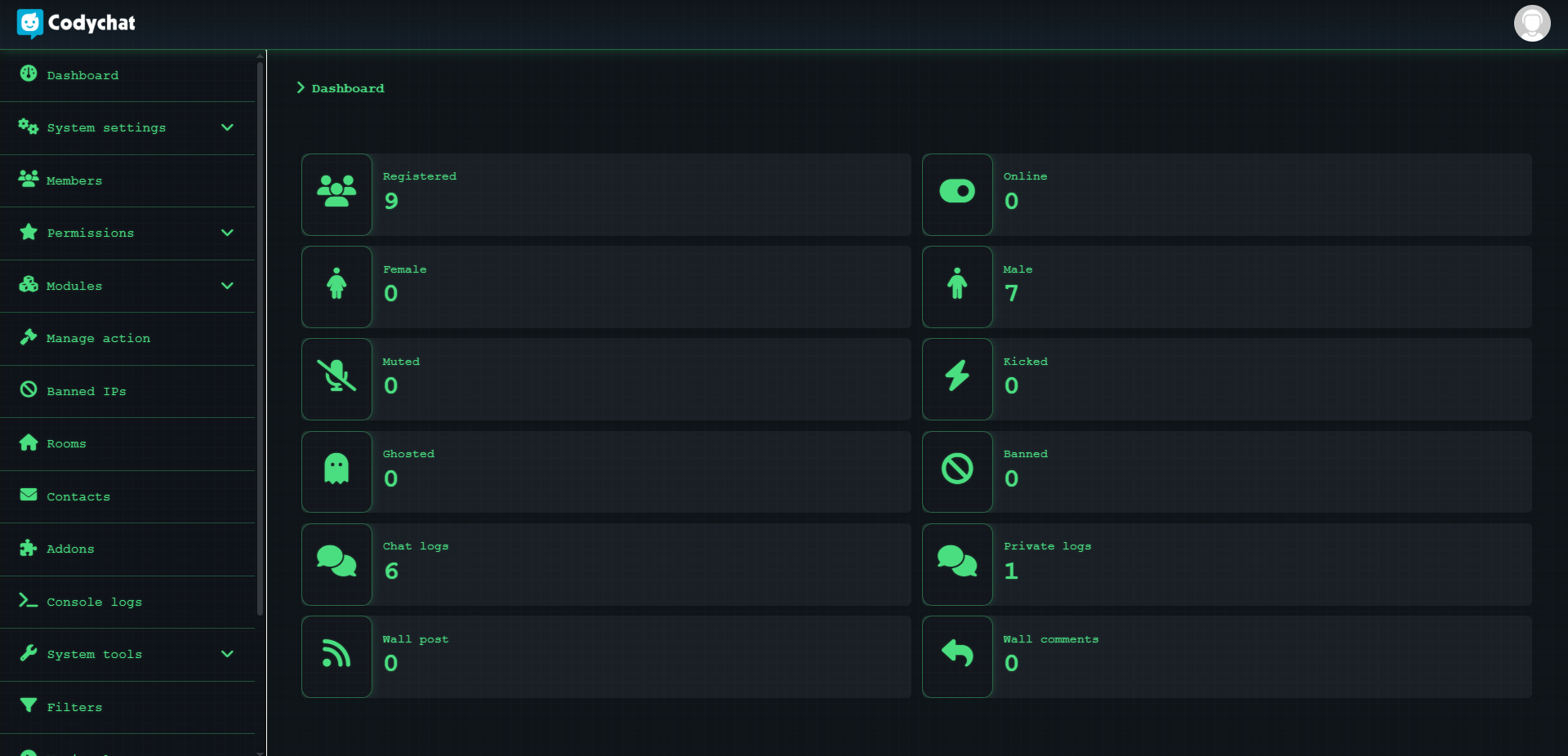
Task: Expand the System settings menu chevron
Action: 227,127
